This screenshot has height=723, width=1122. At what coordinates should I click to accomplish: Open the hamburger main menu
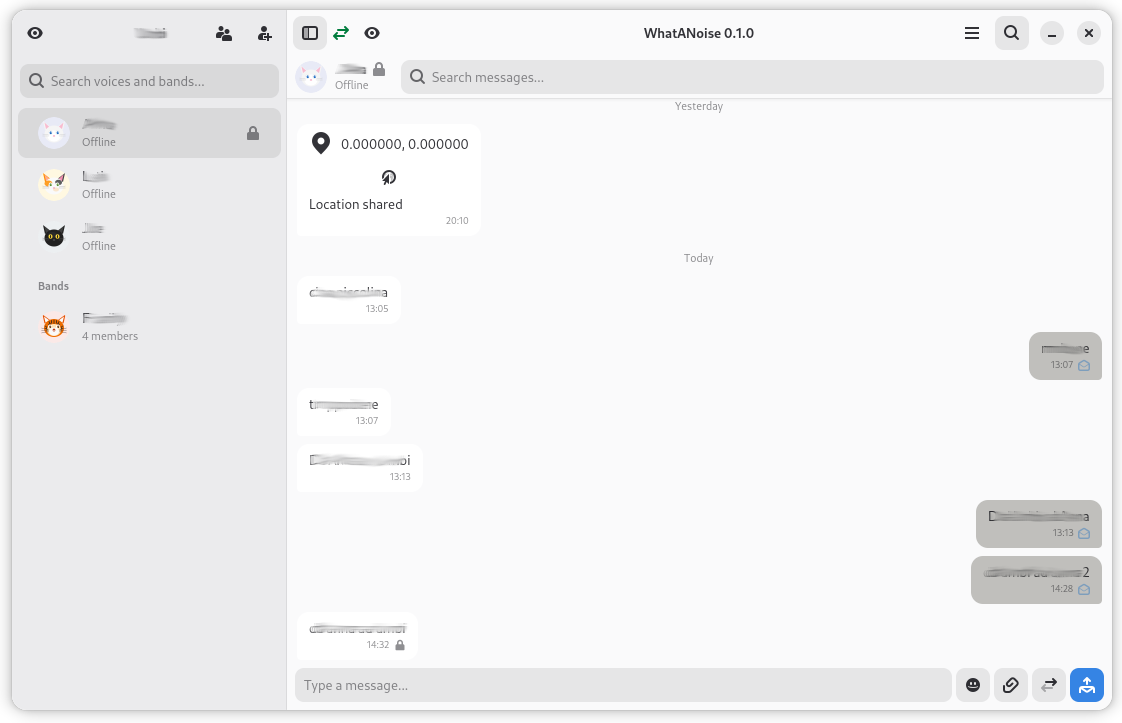tap(971, 33)
